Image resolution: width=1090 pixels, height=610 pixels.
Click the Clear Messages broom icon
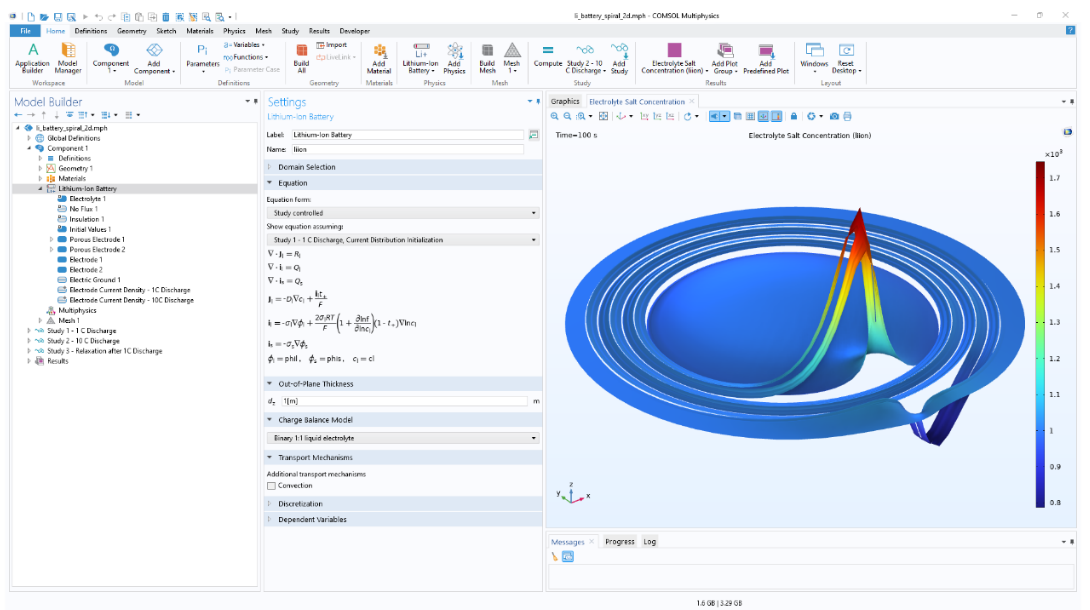click(555, 557)
